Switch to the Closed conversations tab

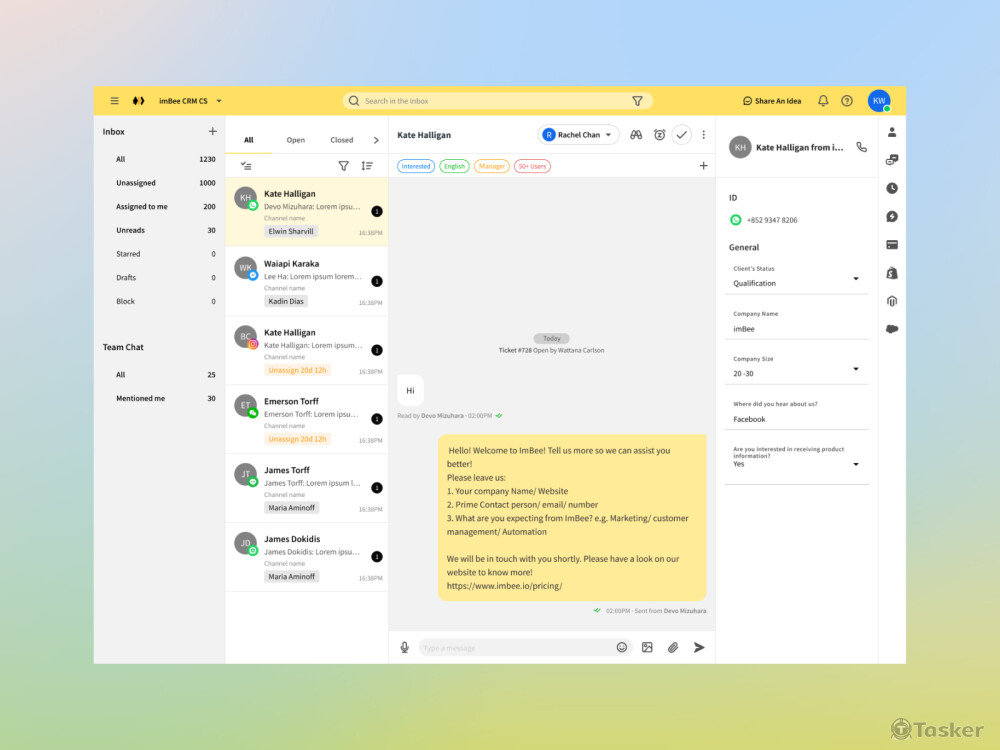coord(341,140)
